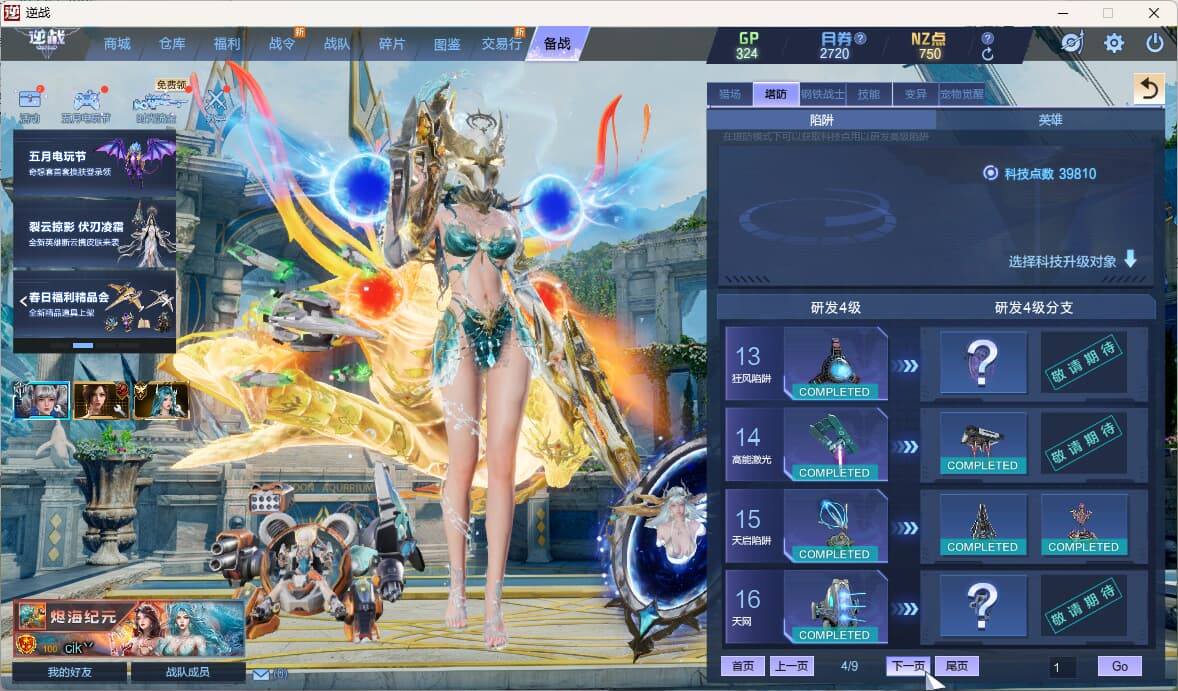Select trap 16 天网 icon
The width and height of the screenshot is (1178, 691).
[835, 607]
